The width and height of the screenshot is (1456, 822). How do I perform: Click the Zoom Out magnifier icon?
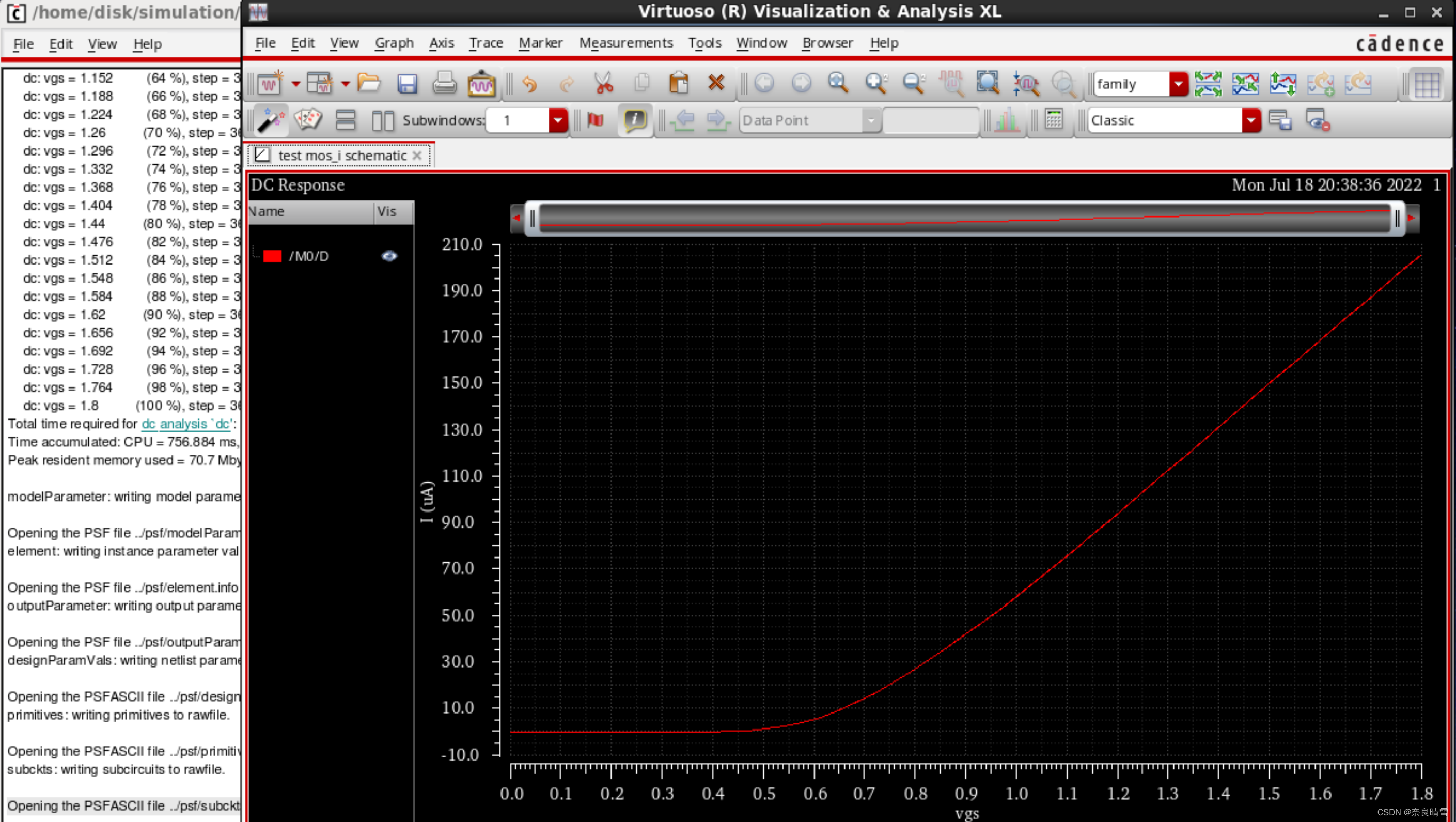[913, 84]
